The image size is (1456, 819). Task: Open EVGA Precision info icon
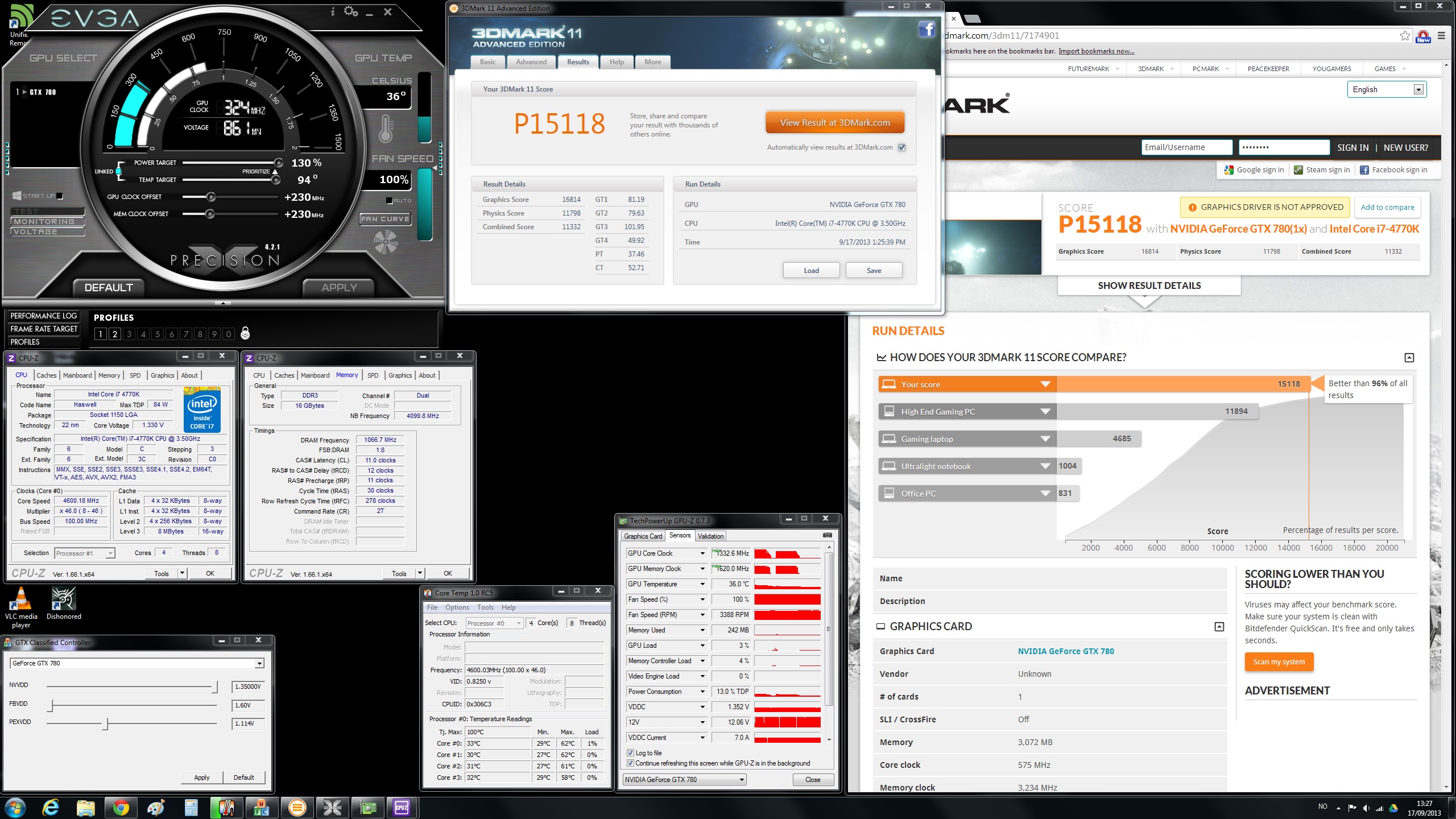(333, 11)
